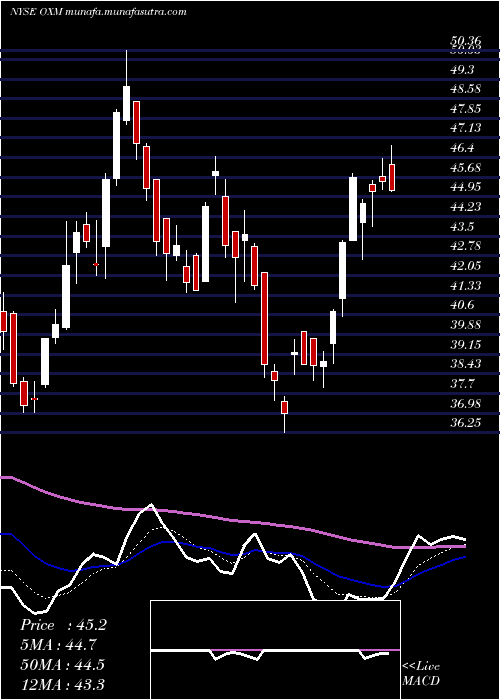The height and width of the screenshot is (700, 500).
Task: Click the 44.23 price axis label
Action: [466, 207]
